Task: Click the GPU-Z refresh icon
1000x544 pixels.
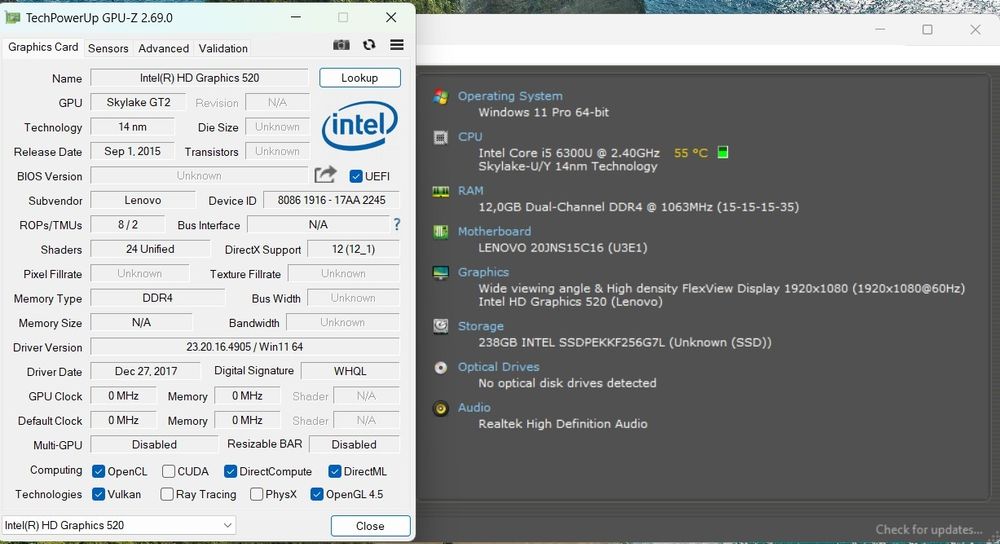Action: coord(369,45)
